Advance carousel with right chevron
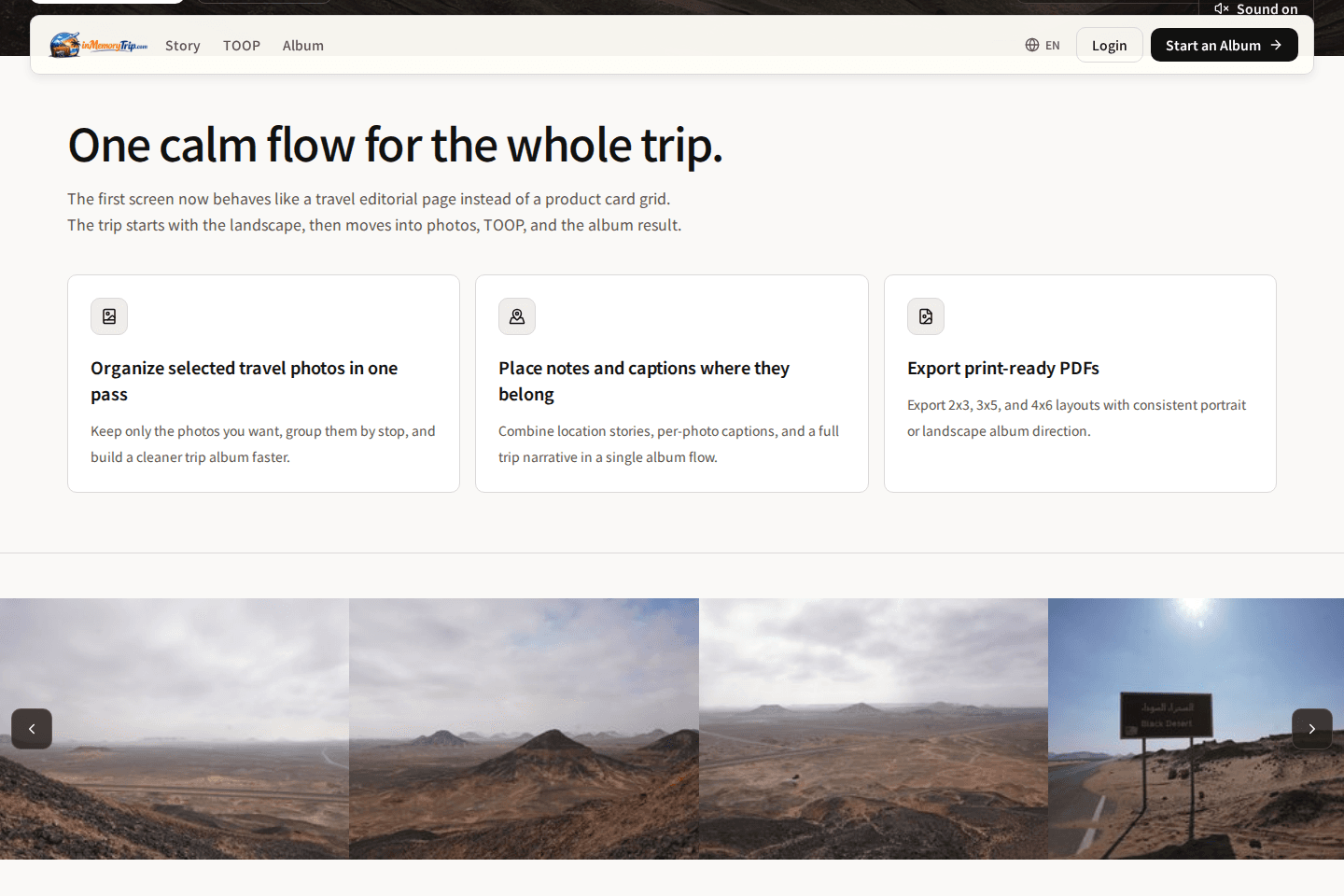 1311,729
